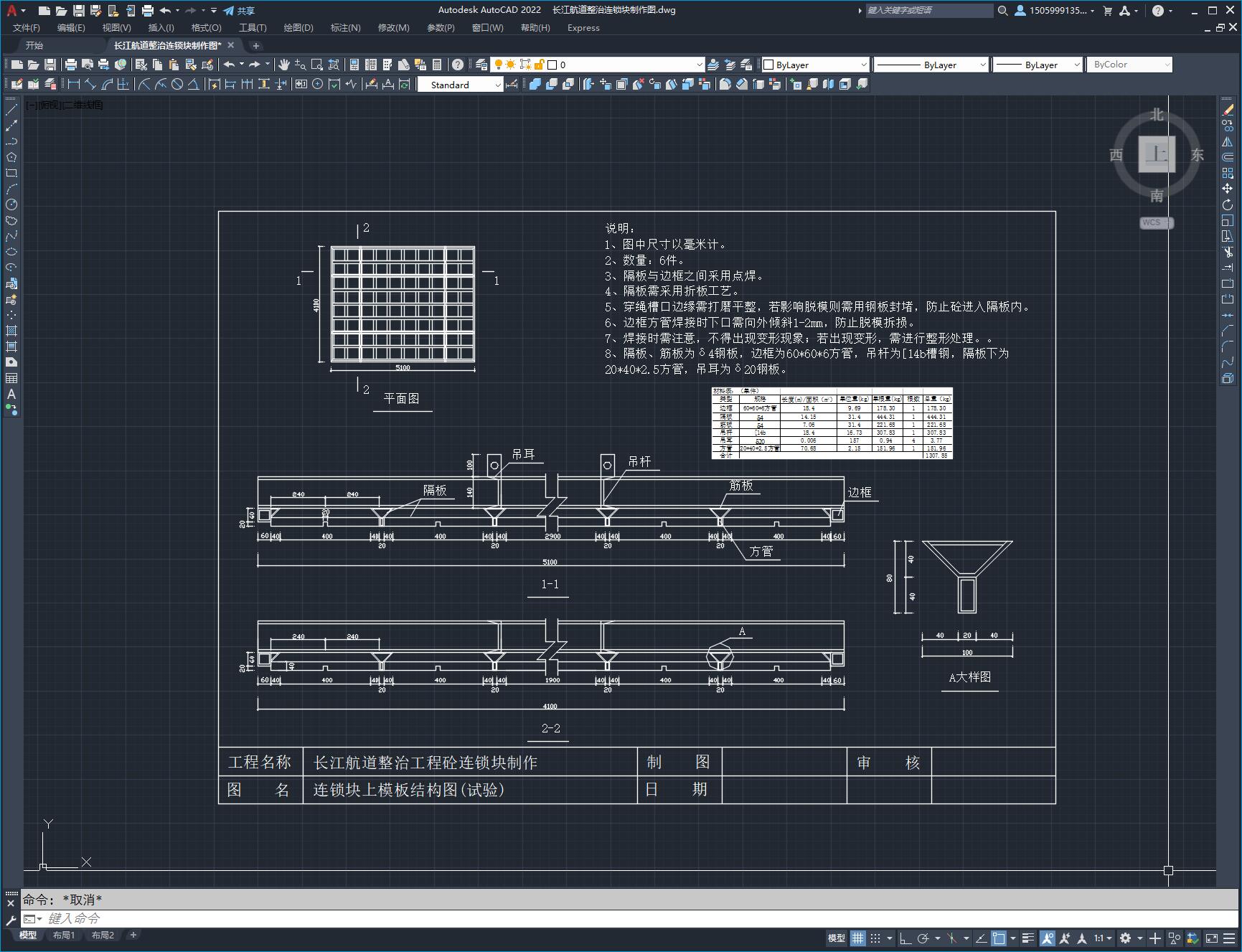Switch to the 布局1 layout tab
This screenshot has width=1242, height=952.
coord(64,935)
